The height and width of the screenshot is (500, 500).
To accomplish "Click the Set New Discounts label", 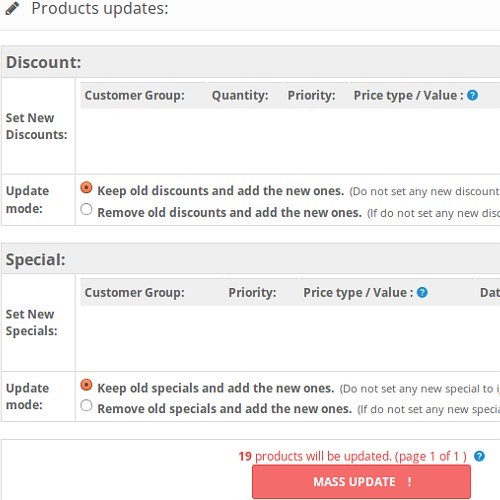I will coord(36,126).
